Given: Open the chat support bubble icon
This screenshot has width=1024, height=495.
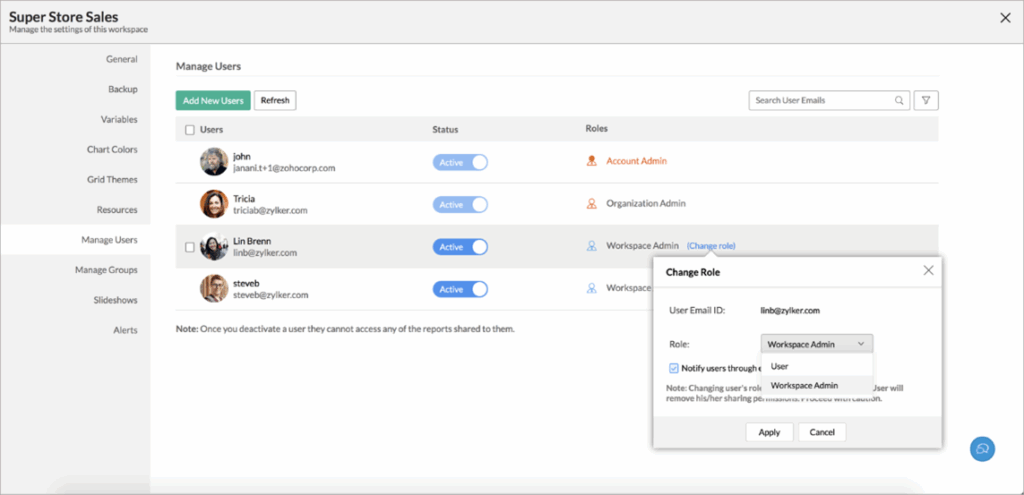Looking at the screenshot, I should point(982,449).
